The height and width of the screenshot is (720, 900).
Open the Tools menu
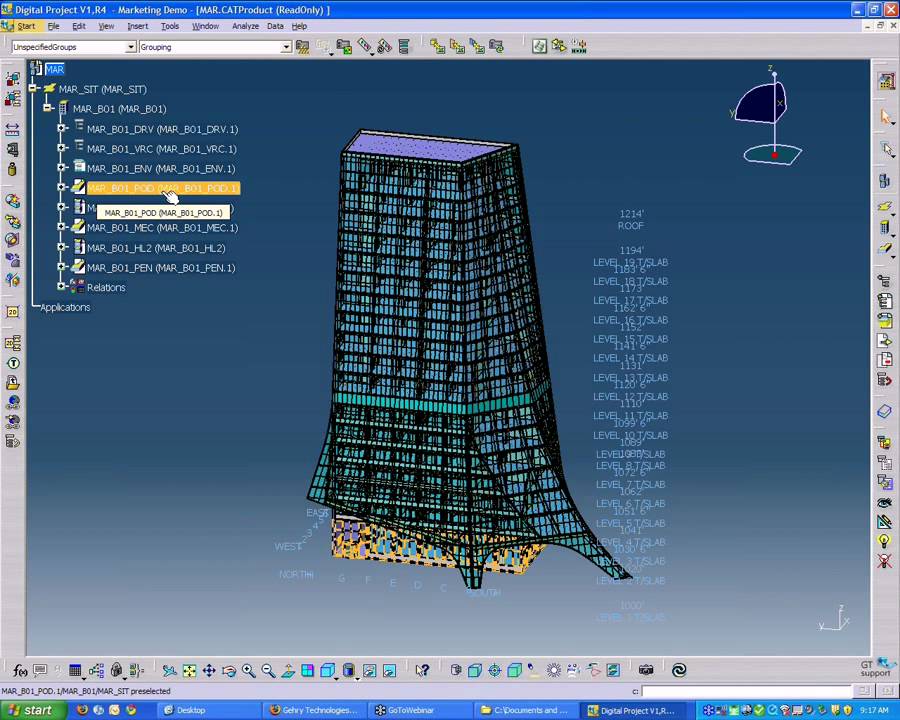tap(170, 26)
